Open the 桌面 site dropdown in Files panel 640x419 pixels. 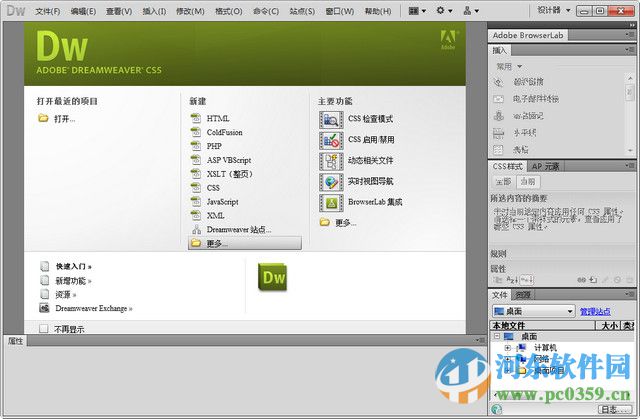(x=533, y=311)
